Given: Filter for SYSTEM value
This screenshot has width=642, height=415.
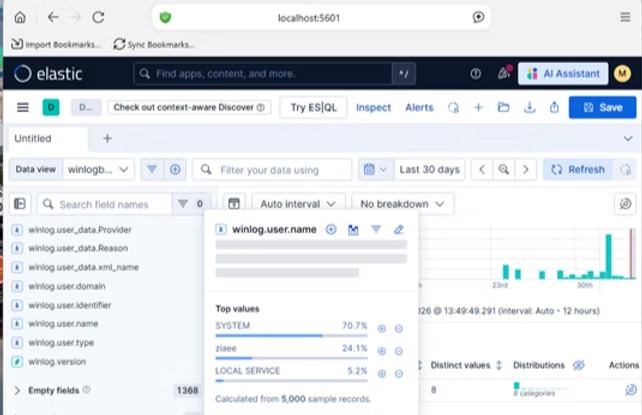Looking at the screenshot, I should click(x=382, y=329).
